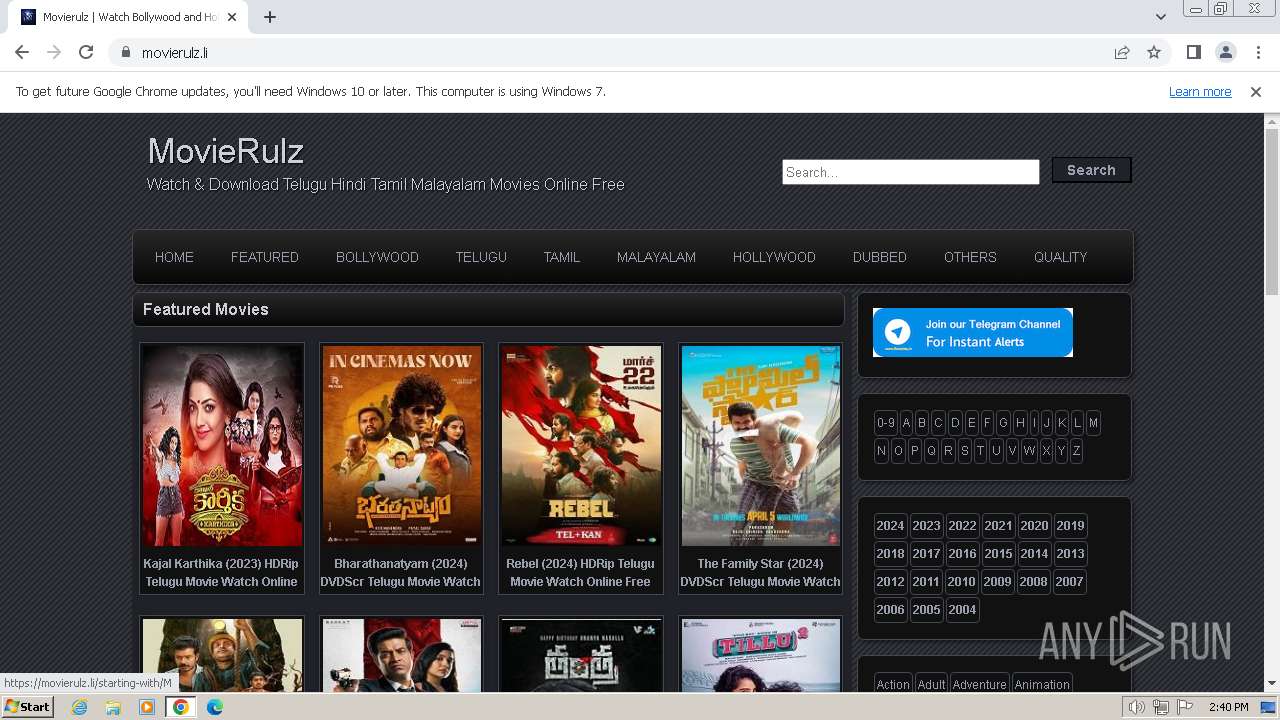1280x720 pixels.
Task: Switch to Chrome on the taskbar
Action: click(x=181, y=707)
